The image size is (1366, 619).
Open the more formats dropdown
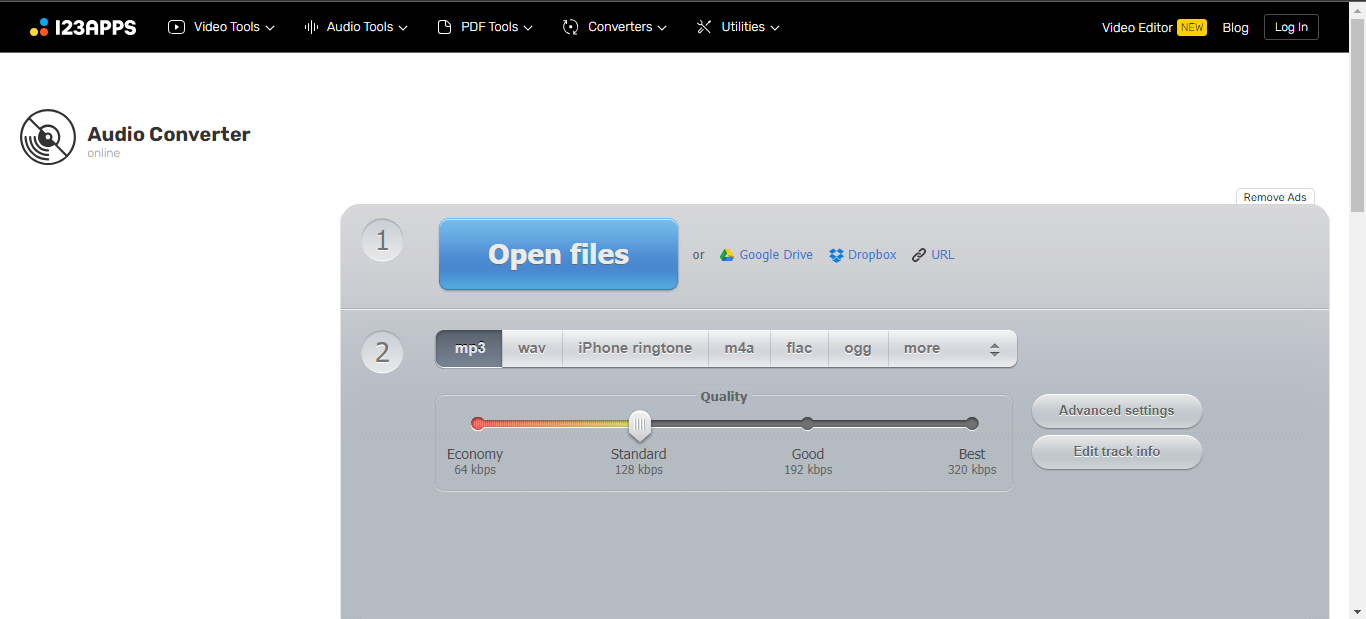952,348
